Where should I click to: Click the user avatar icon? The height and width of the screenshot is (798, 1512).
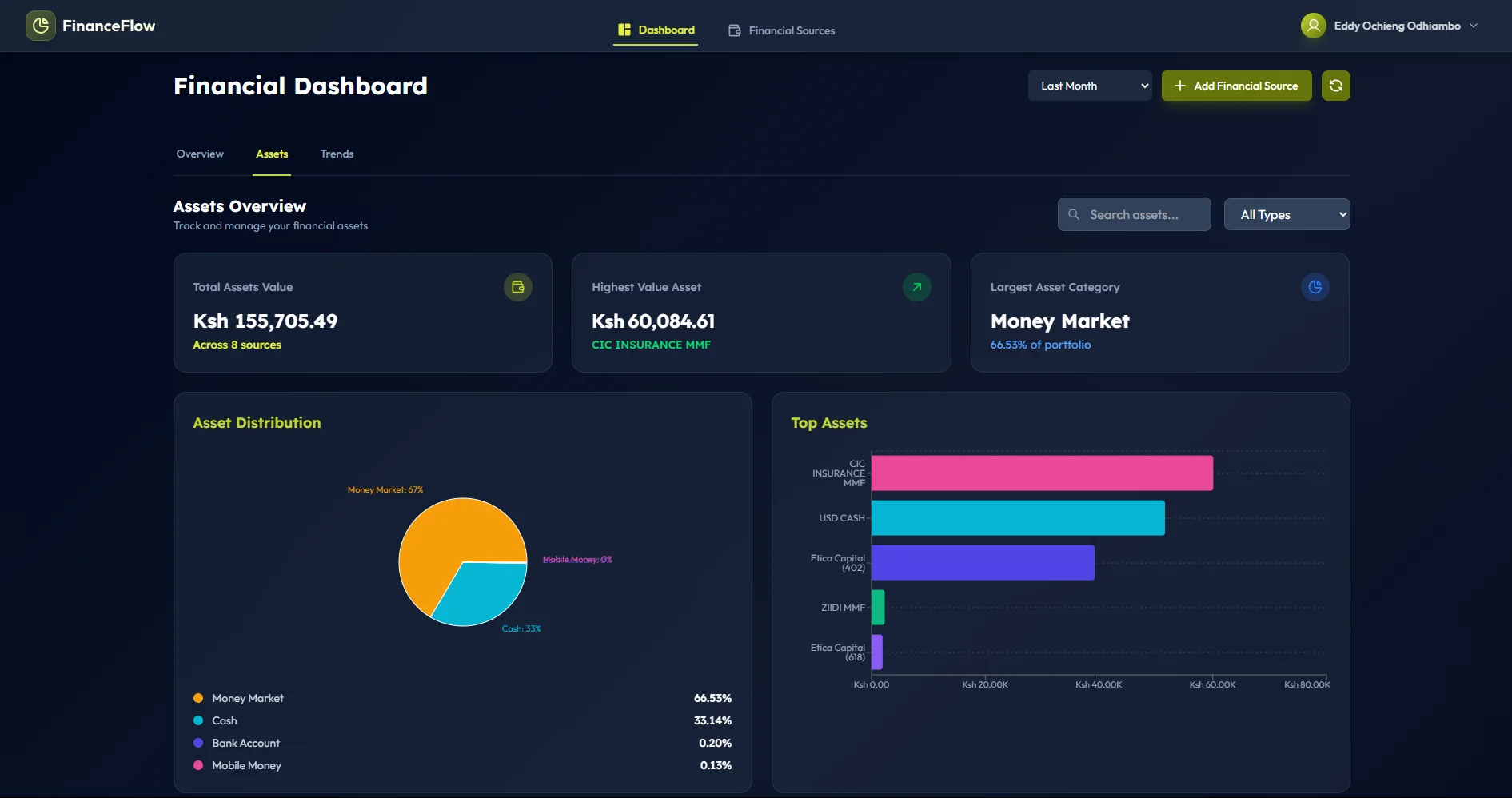(1313, 26)
